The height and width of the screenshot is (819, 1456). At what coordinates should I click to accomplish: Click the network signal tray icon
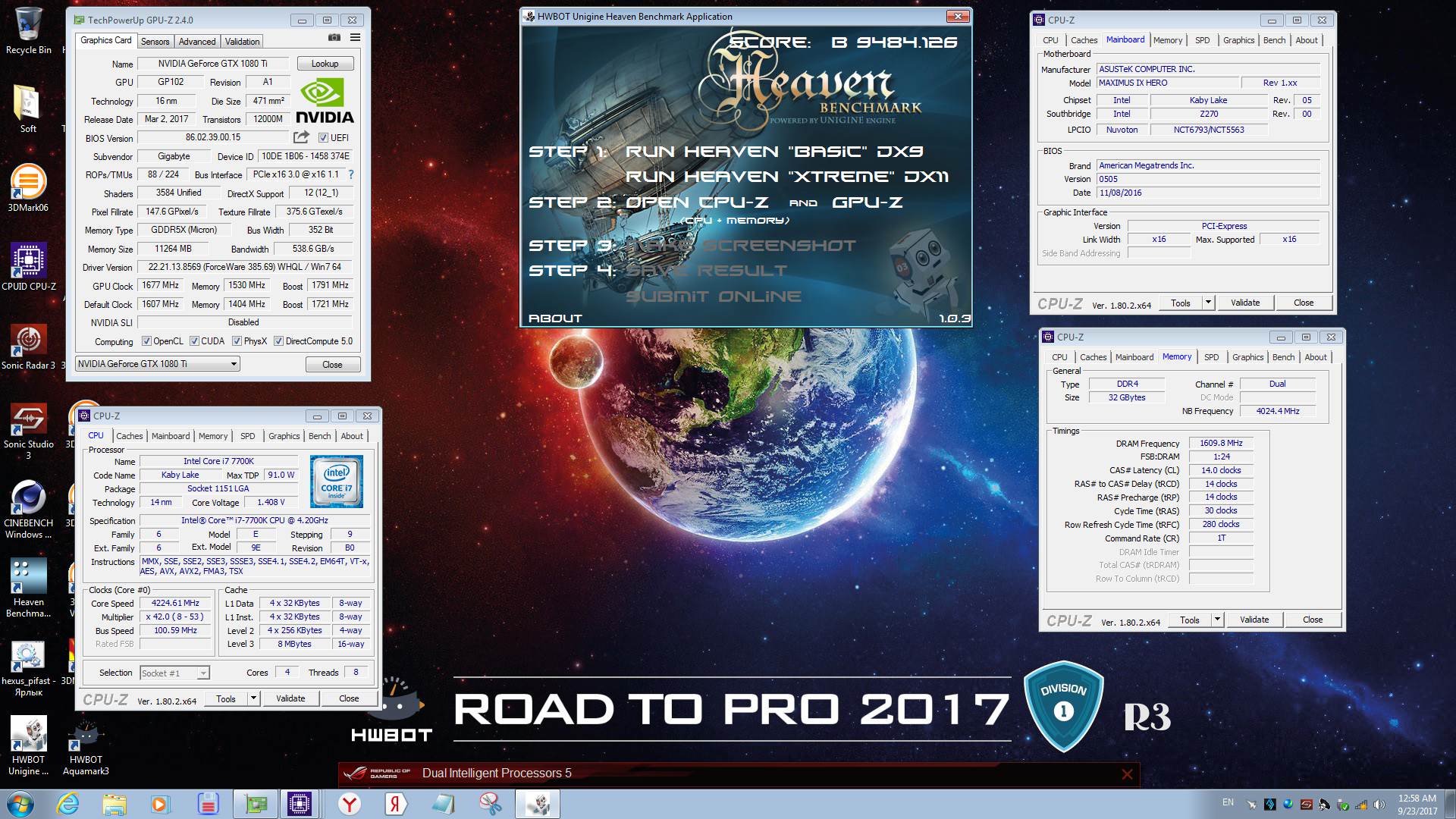[x=1360, y=804]
